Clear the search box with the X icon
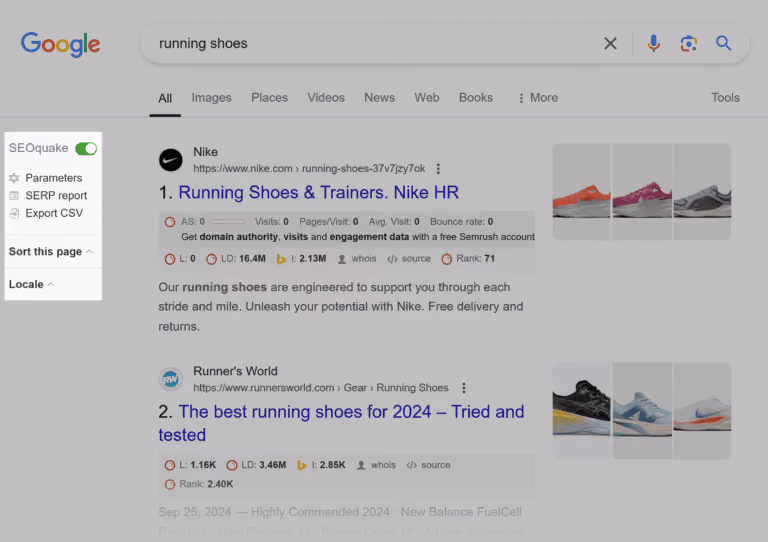The image size is (768, 542). 610,44
